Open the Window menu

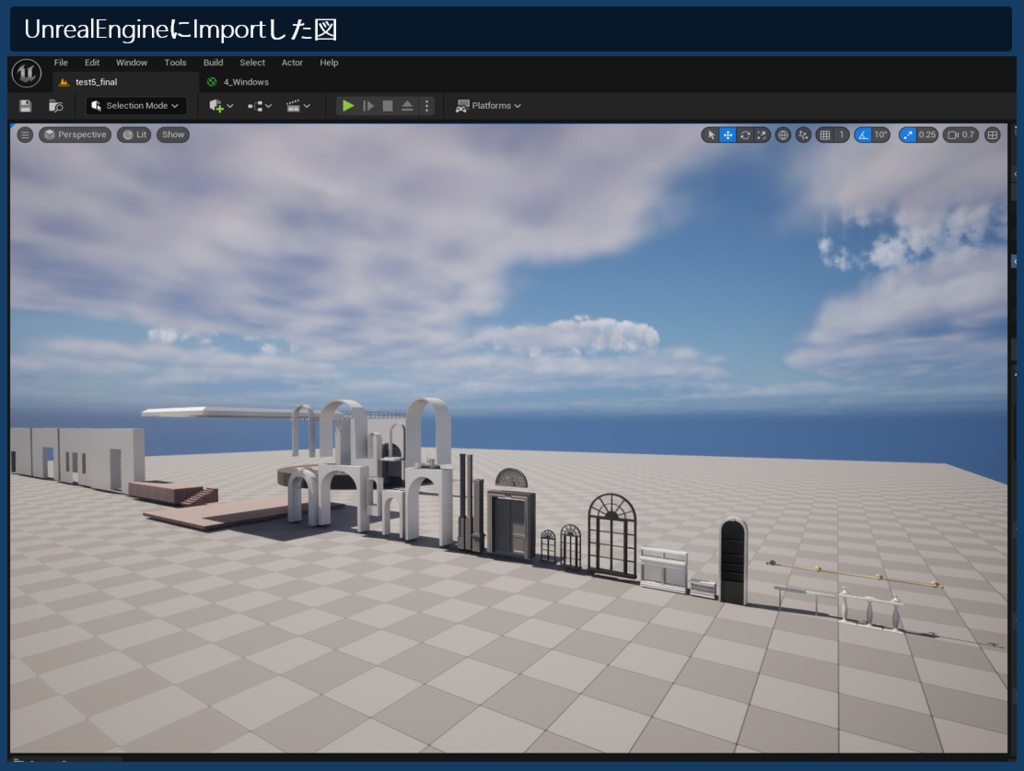tap(131, 63)
